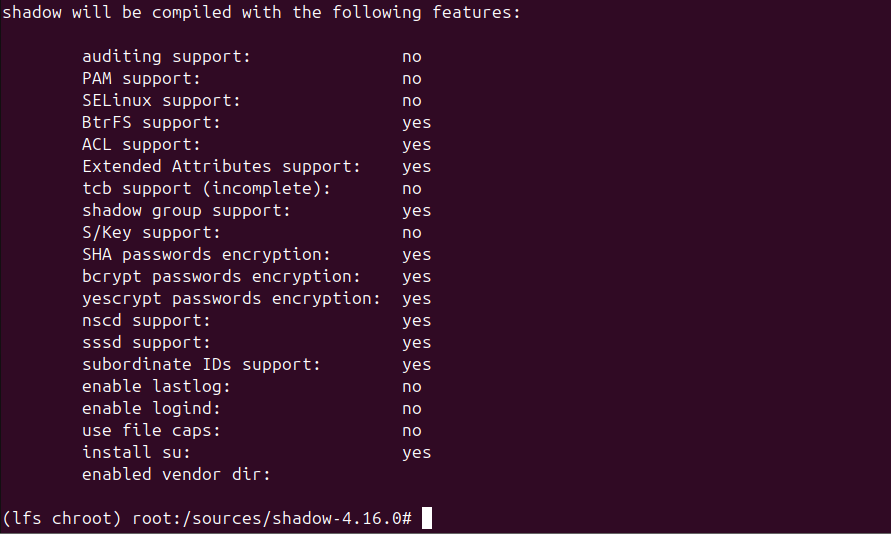Click the 'no' value beside enable lastlog
This screenshot has width=891, height=534.
pyautogui.click(x=411, y=387)
